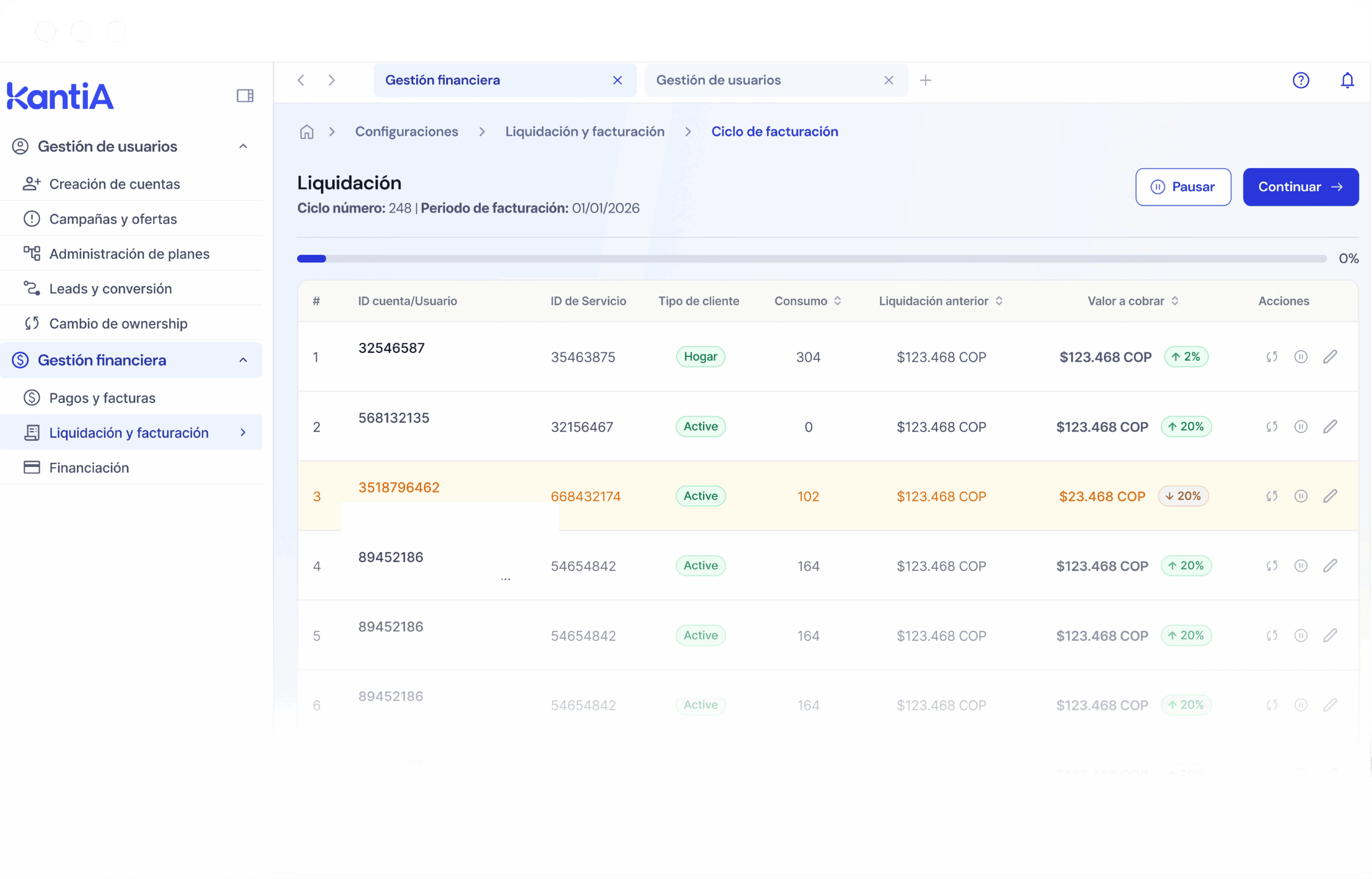1372x879 pixels.
Task: Toggle the sidebar panel icon
Action: [245, 96]
